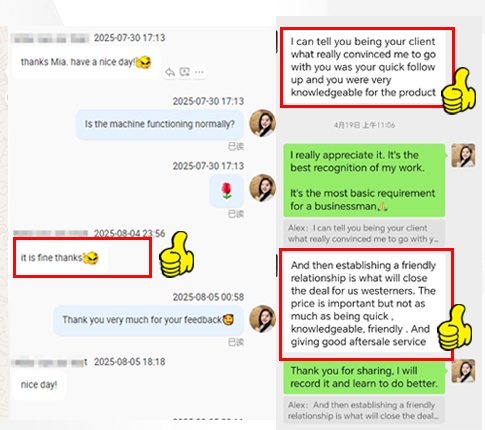Open quoted reply 'Alex: I can tell you being your client'
This screenshot has width=485, height=430.
(x=364, y=233)
